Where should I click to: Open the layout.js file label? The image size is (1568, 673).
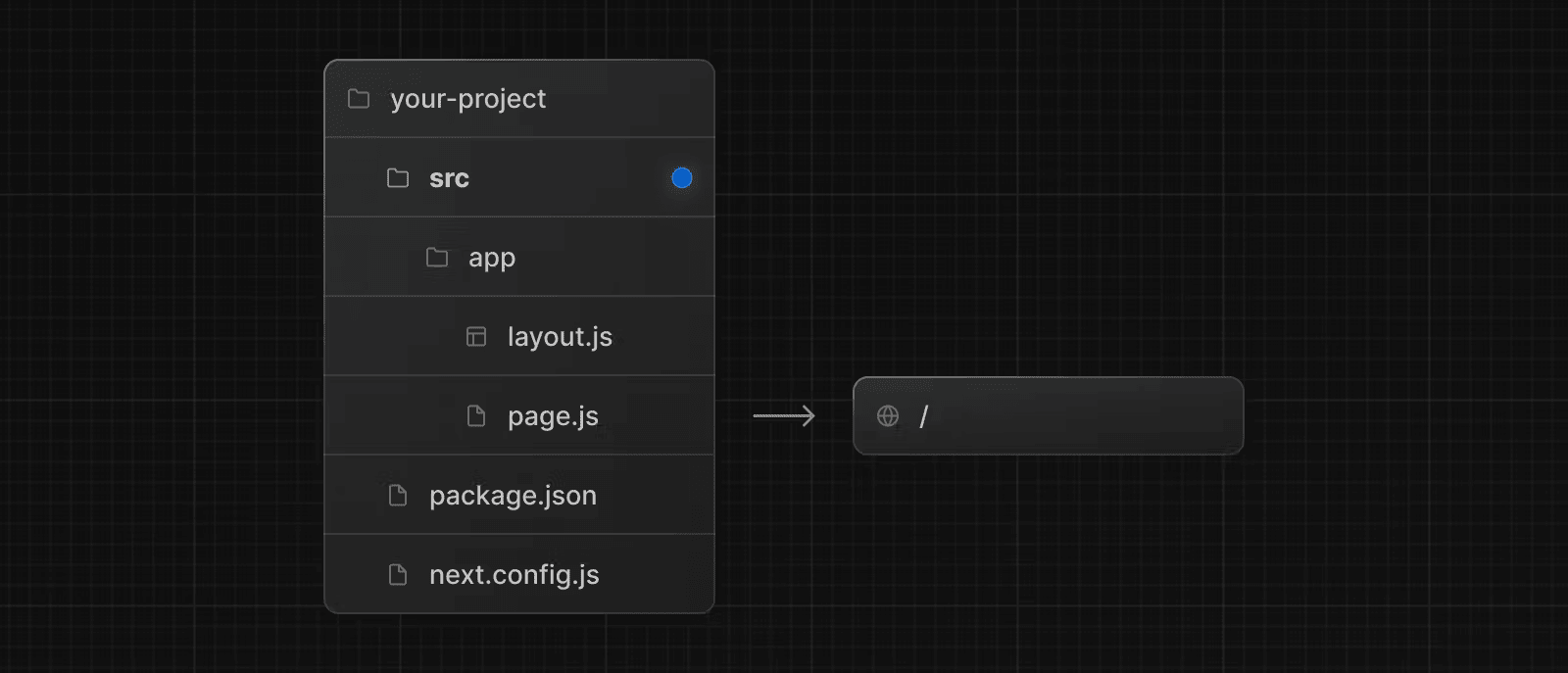[x=560, y=337]
